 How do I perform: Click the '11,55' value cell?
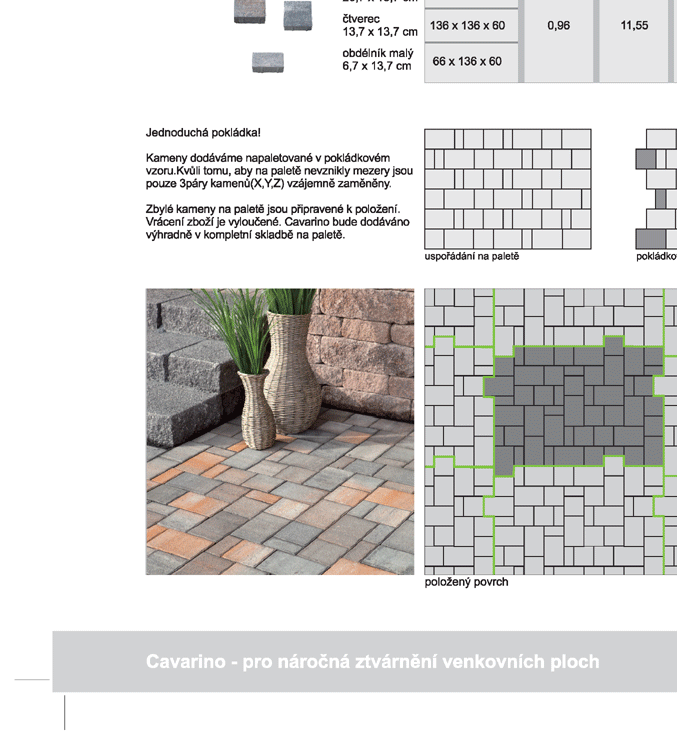pyautogui.click(x=634, y=26)
